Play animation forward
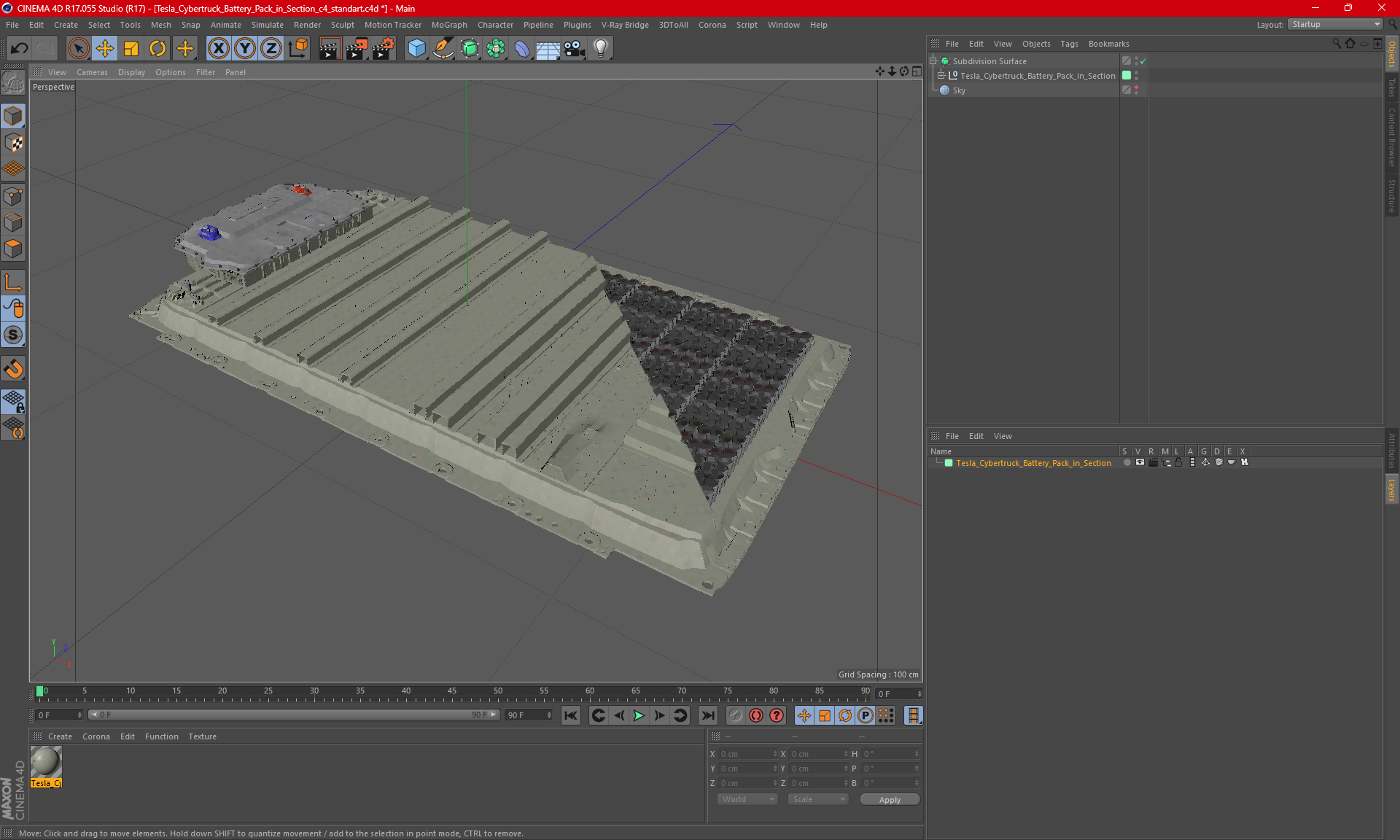Viewport: 1400px width, 840px height. click(x=639, y=715)
